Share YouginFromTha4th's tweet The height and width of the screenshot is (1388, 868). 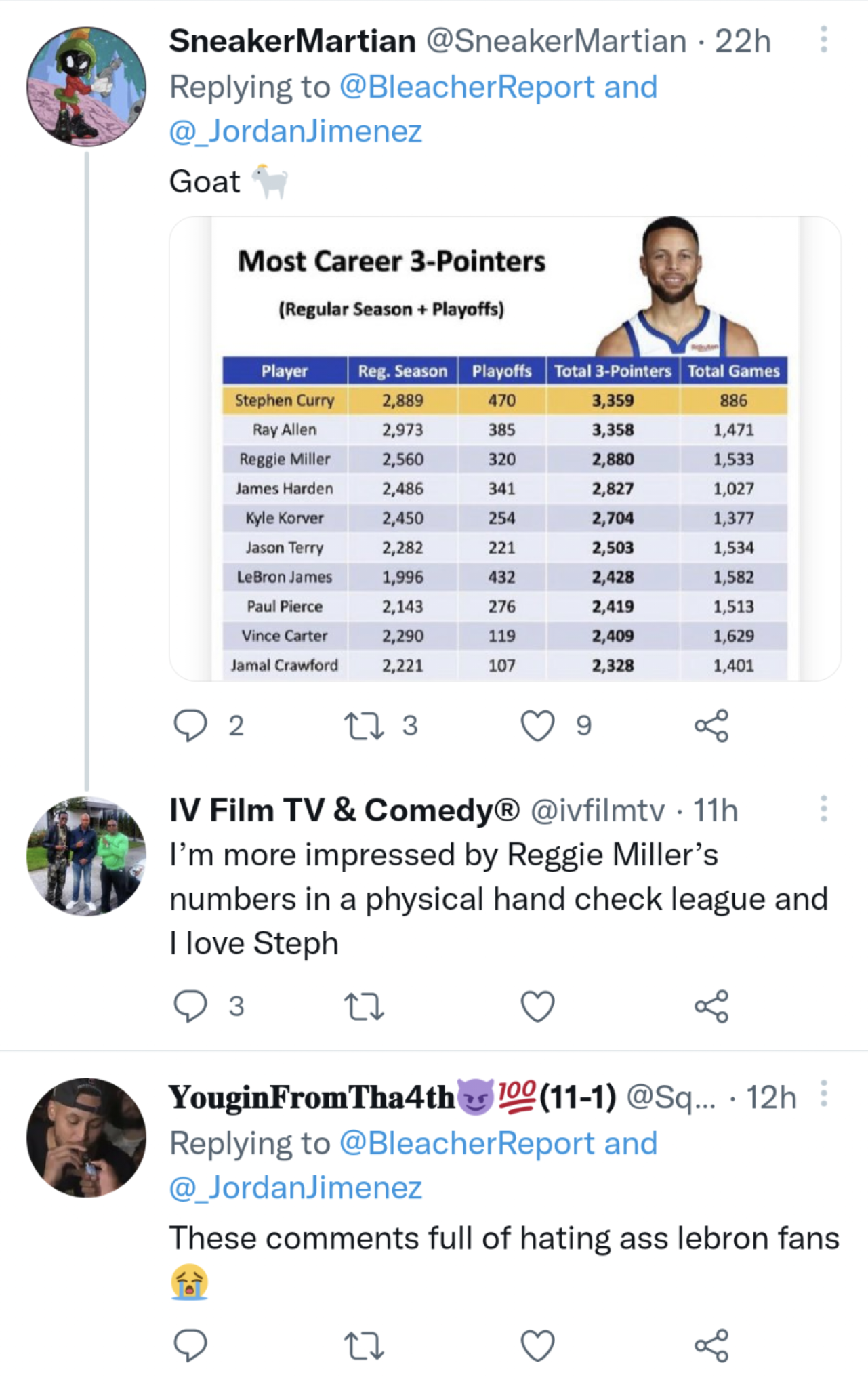(x=711, y=1345)
